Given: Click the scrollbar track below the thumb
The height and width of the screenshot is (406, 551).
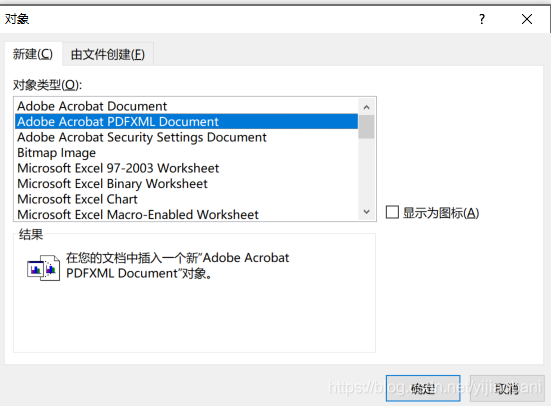Looking at the screenshot, I should [x=367, y=171].
